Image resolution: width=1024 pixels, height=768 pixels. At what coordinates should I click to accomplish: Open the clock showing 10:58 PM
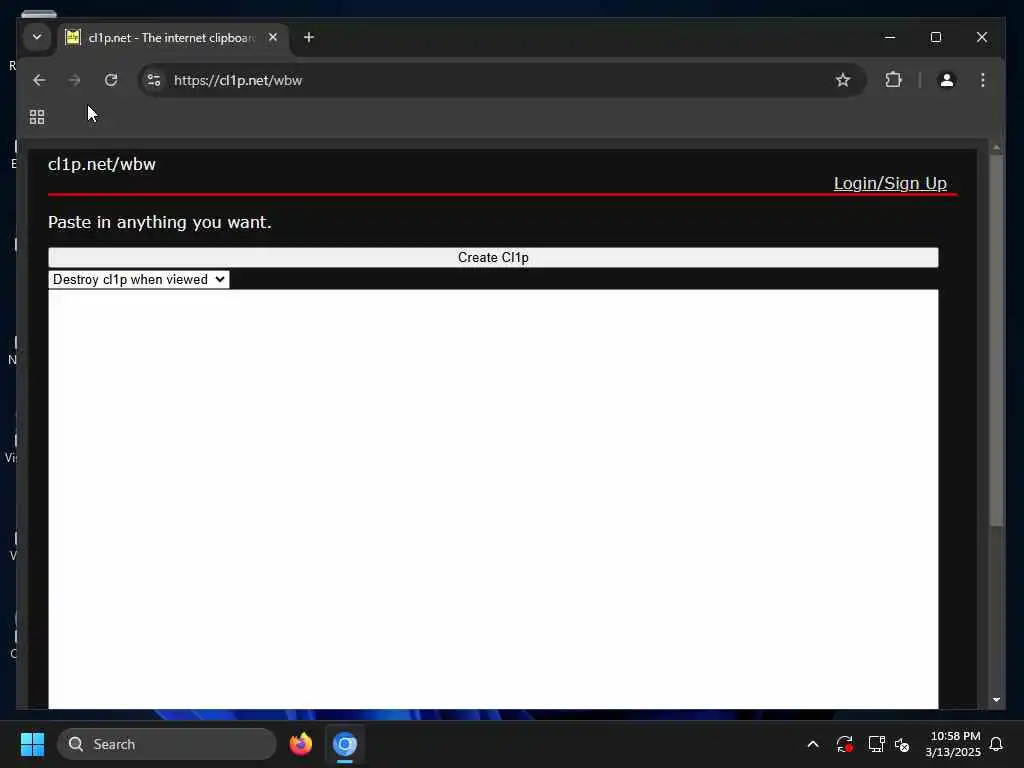(x=953, y=744)
